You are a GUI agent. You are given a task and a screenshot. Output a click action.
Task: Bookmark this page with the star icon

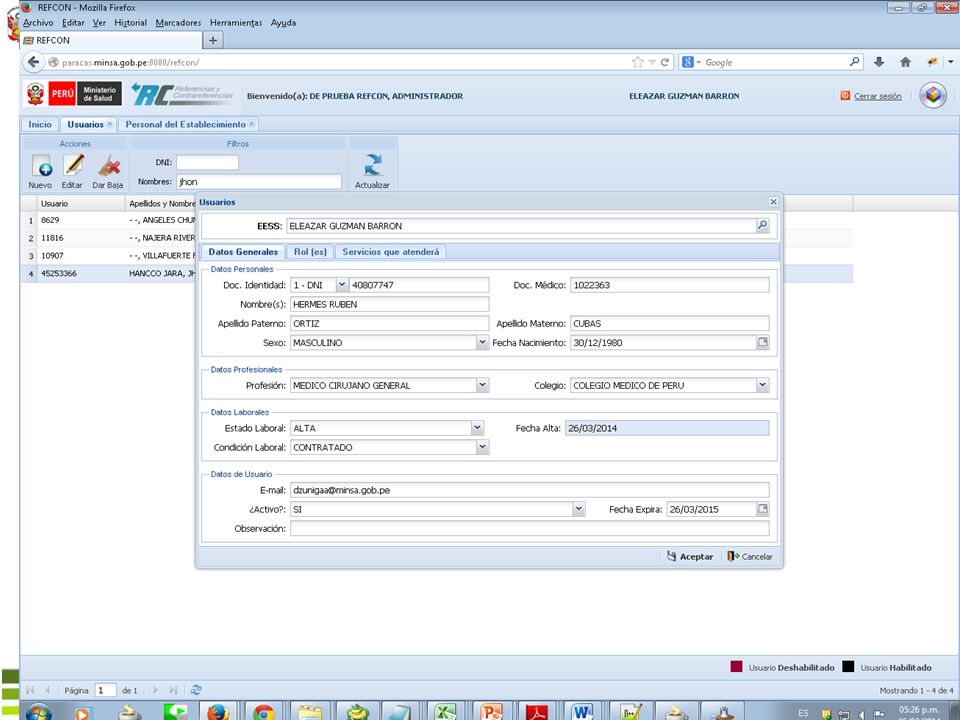[638, 62]
